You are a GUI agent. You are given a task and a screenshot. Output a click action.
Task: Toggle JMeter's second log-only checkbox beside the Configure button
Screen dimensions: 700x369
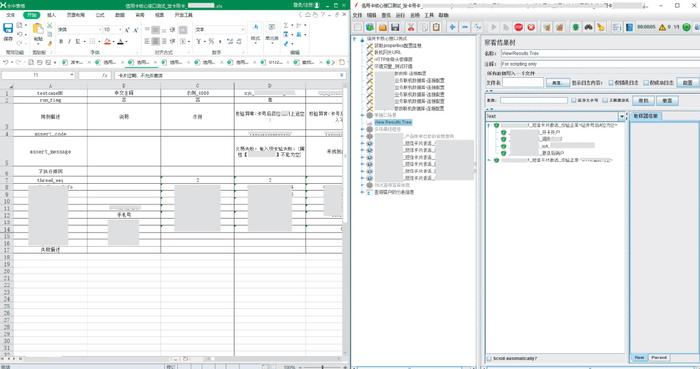click(x=646, y=83)
